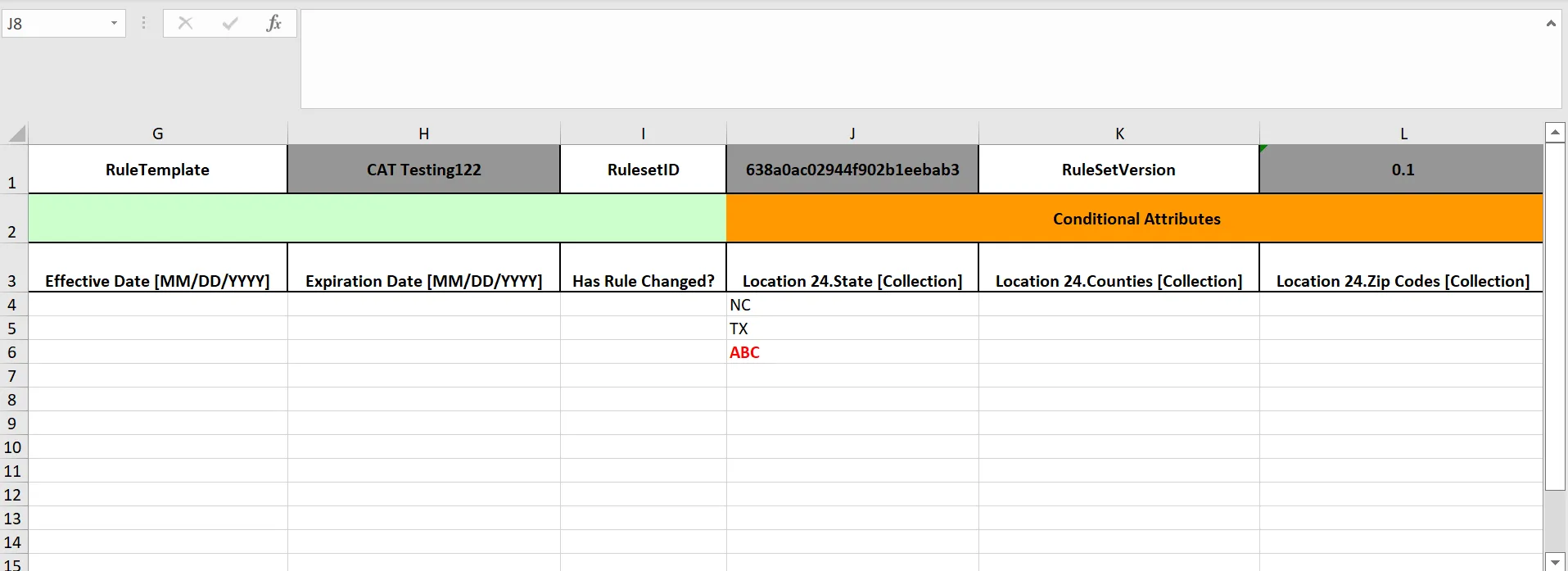The height and width of the screenshot is (571, 1568).
Task: Select the Conditional Attributes orange cell
Action: coord(1135,219)
